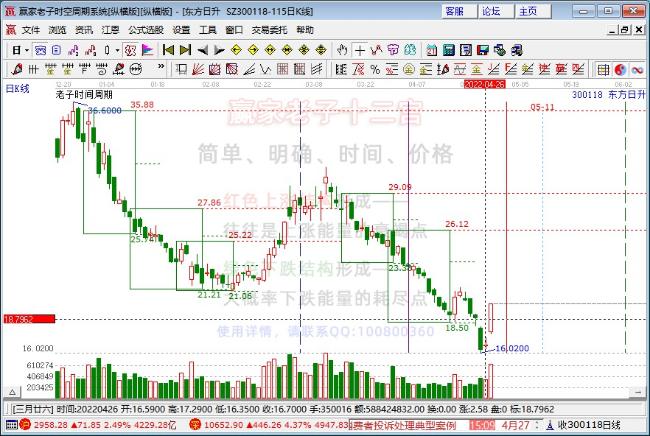The width and height of the screenshot is (650, 436).
Task: Click the 29.09 price label
Action: point(400,187)
